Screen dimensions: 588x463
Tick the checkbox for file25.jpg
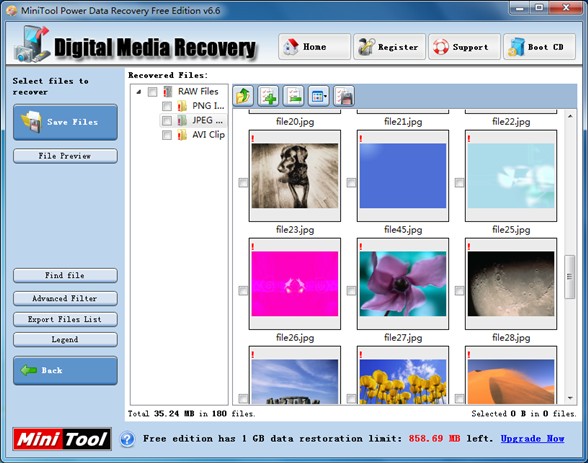[x=459, y=183]
